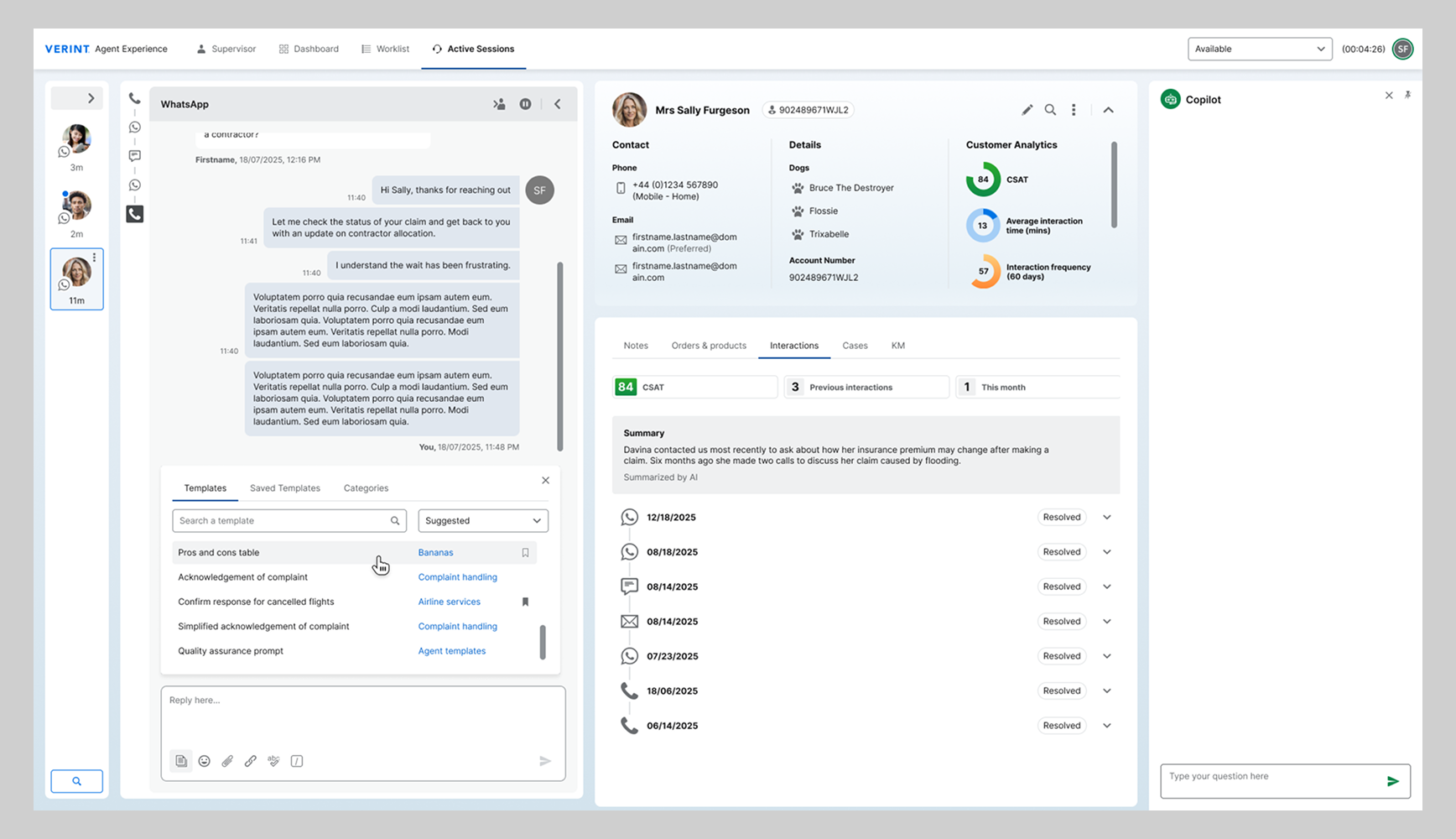
Task: Switch to the Cases tab
Action: pos(855,346)
